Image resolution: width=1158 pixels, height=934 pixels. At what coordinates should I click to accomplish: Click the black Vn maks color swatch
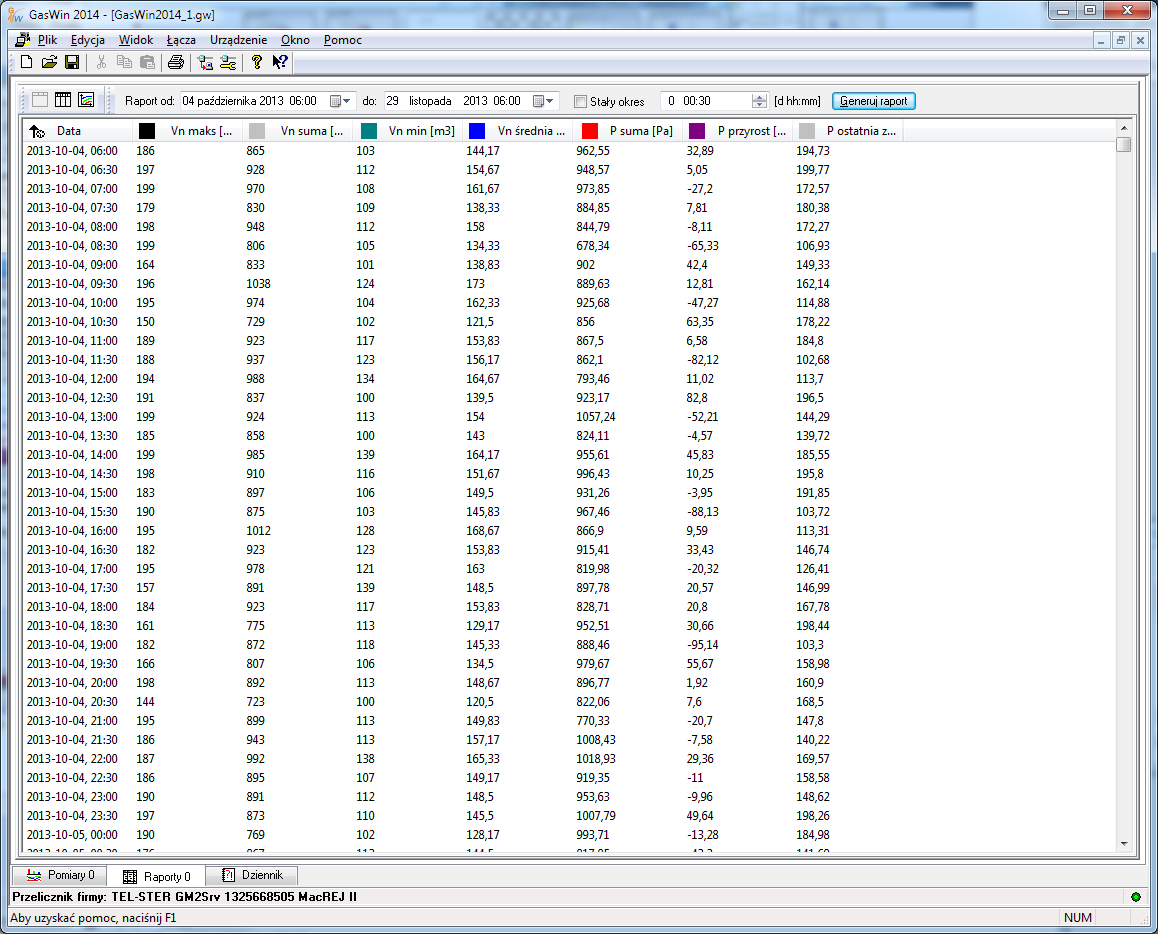(147, 131)
